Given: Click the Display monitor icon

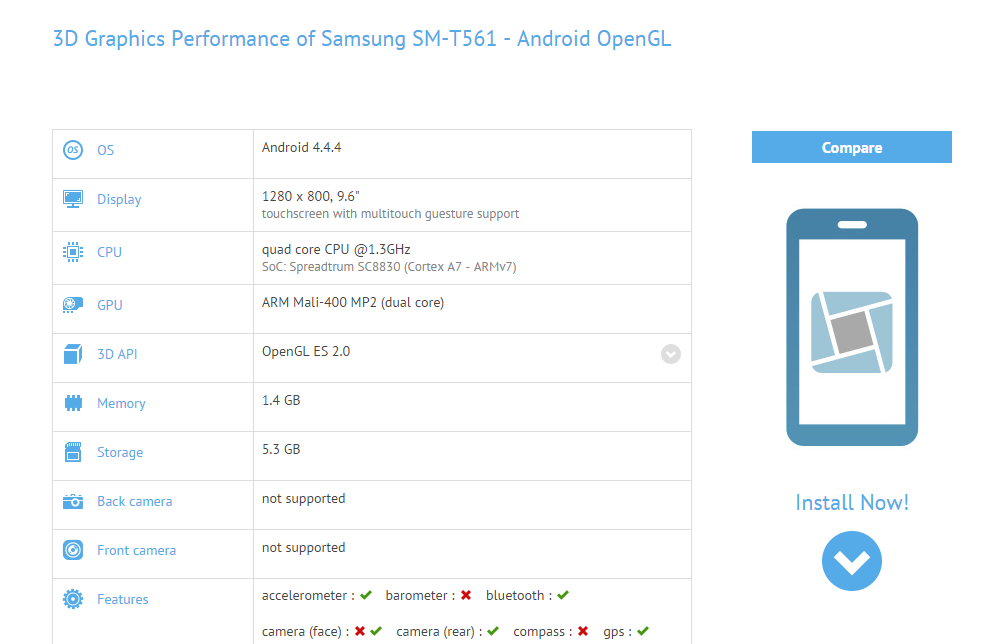Looking at the screenshot, I should (73, 199).
